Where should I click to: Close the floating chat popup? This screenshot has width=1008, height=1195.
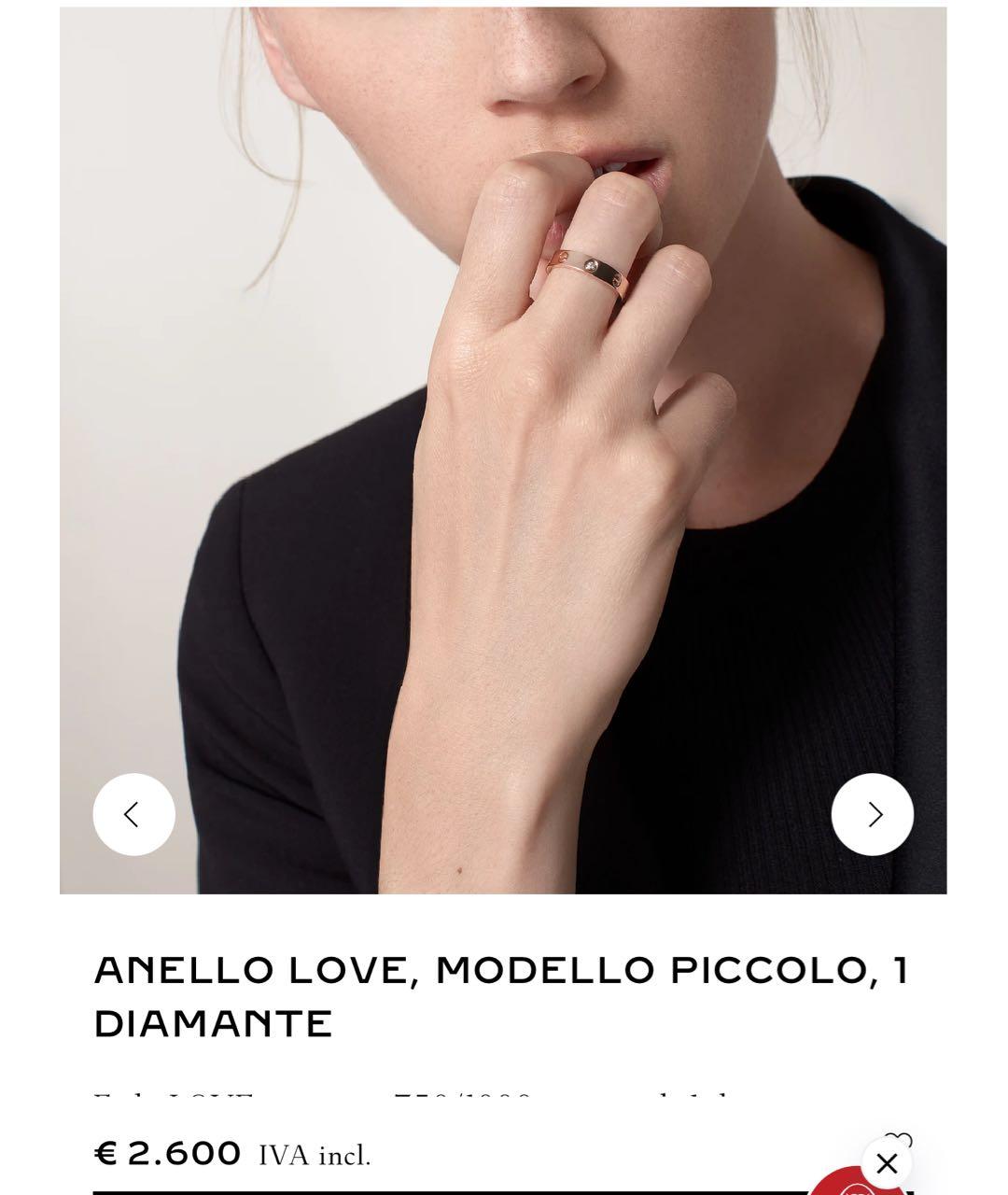coord(887,1163)
